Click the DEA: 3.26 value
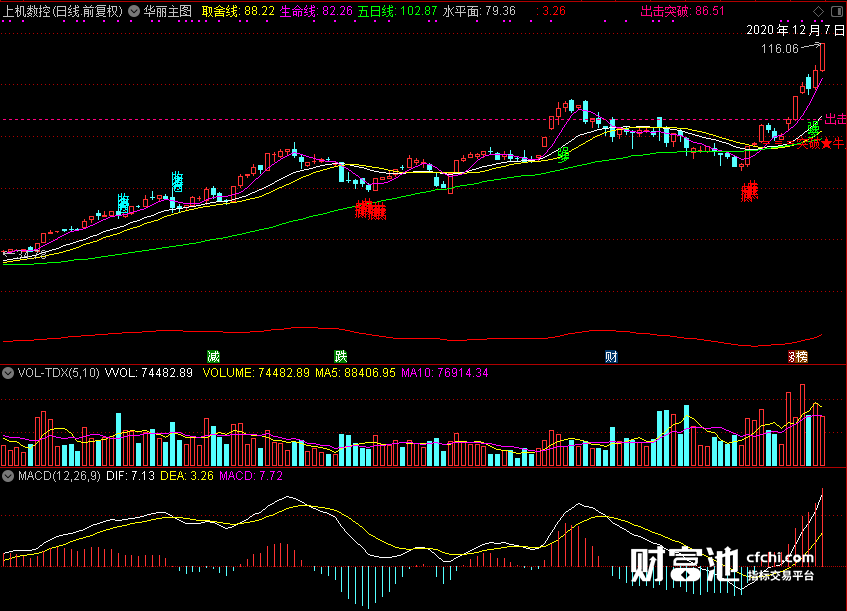The height and width of the screenshot is (611, 847). click(187, 476)
